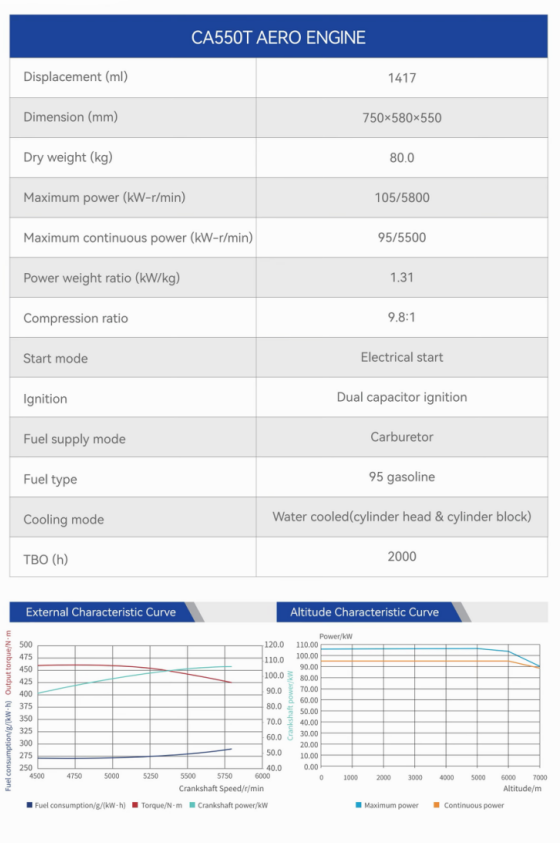Click the Displacement value 1417 cell
Screen dimensions: 560x843
click(402, 77)
